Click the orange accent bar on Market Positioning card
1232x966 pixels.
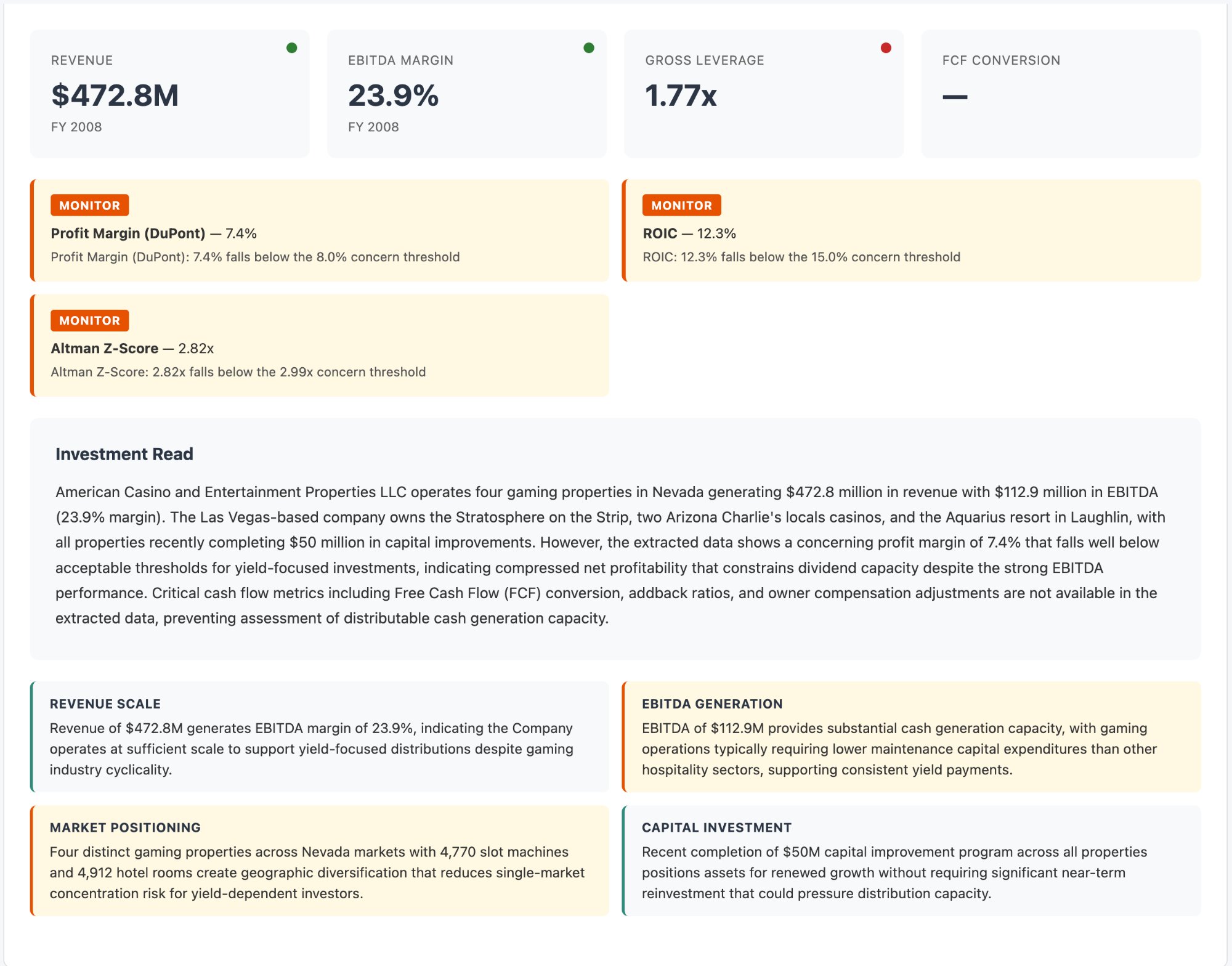33,862
